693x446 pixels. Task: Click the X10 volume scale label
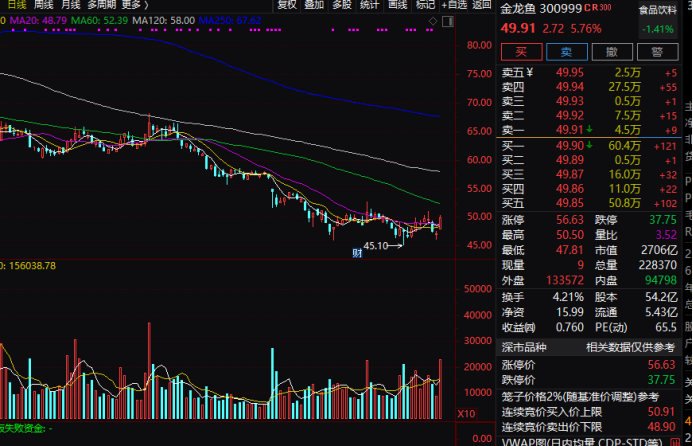pos(466,414)
